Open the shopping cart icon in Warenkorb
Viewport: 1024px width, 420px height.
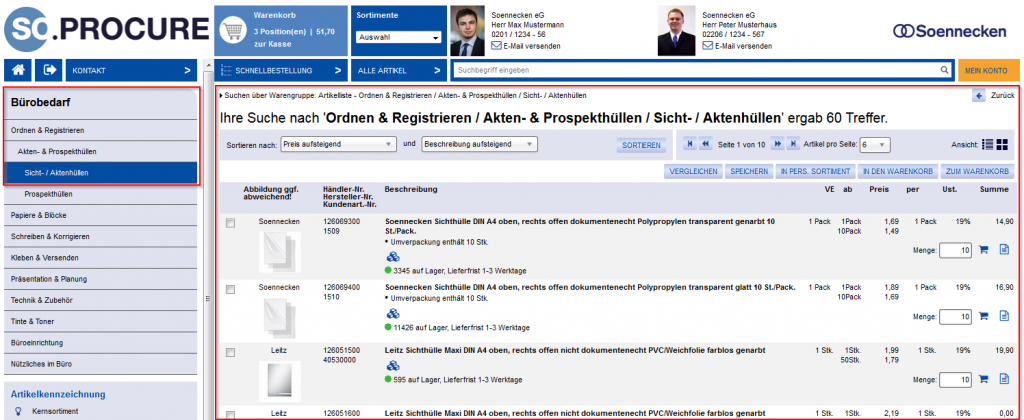[x=232, y=31]
